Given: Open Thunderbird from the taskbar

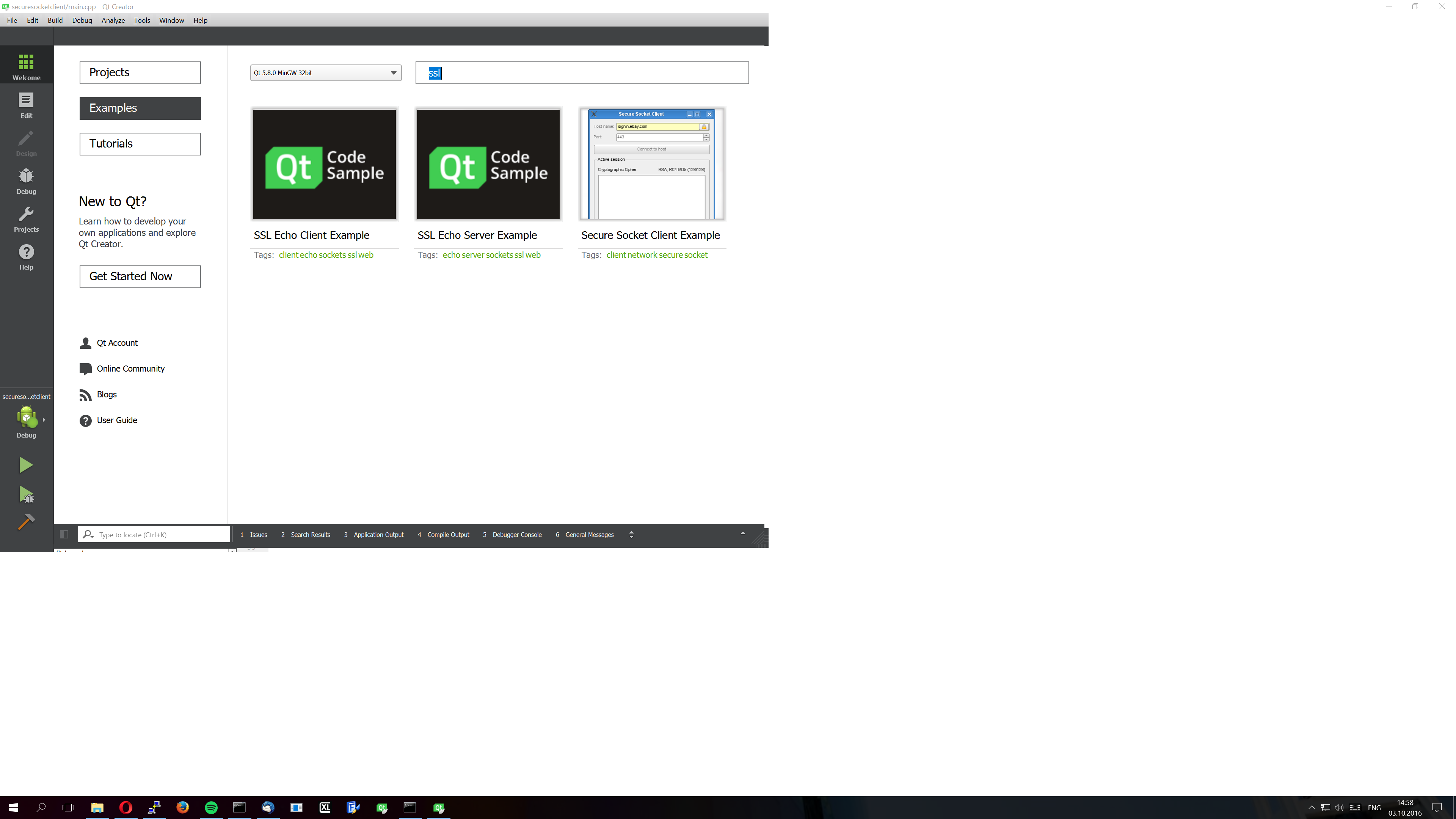Looking at the screenshot, I should pos(268,808).
